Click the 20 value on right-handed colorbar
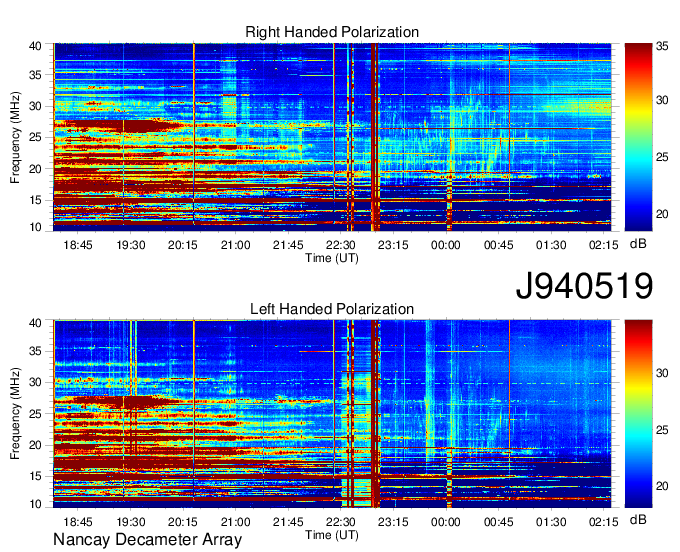The height and width of the screenshot is (552, 680). point(662,214)
